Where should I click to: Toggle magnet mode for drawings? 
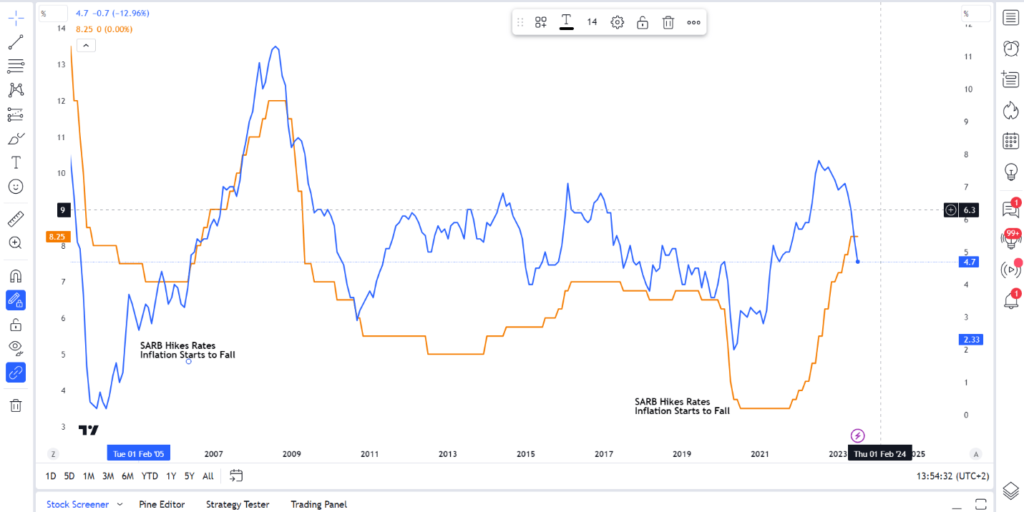(16, 275)
